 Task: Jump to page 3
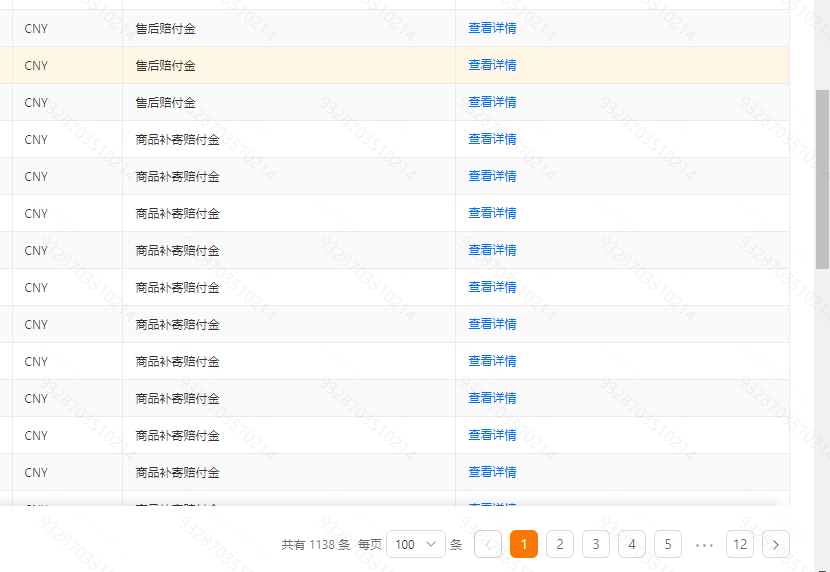pyautogui.click(x=596, y=544)
